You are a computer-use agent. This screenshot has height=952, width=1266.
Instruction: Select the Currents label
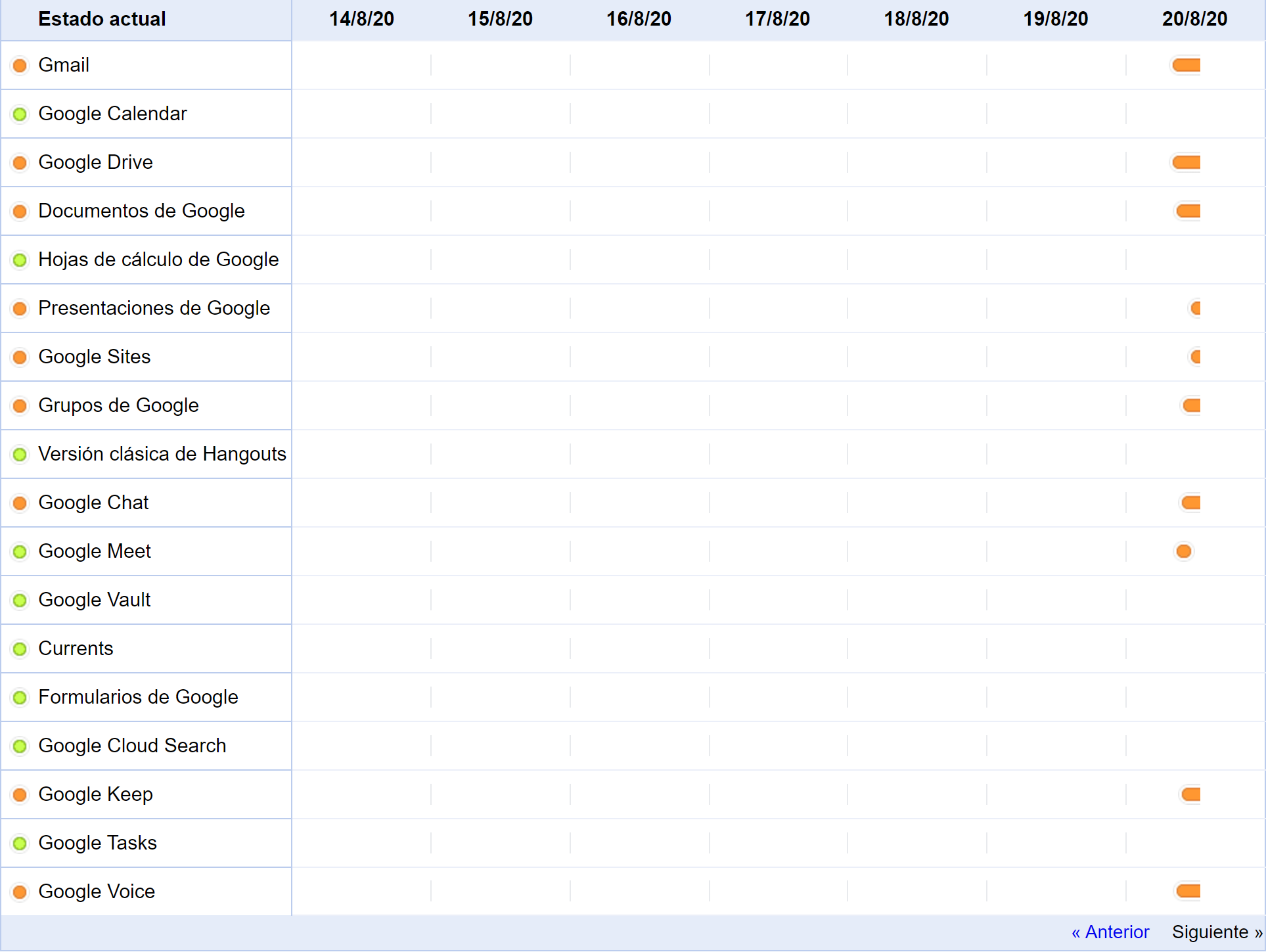[x=76, y=648]
